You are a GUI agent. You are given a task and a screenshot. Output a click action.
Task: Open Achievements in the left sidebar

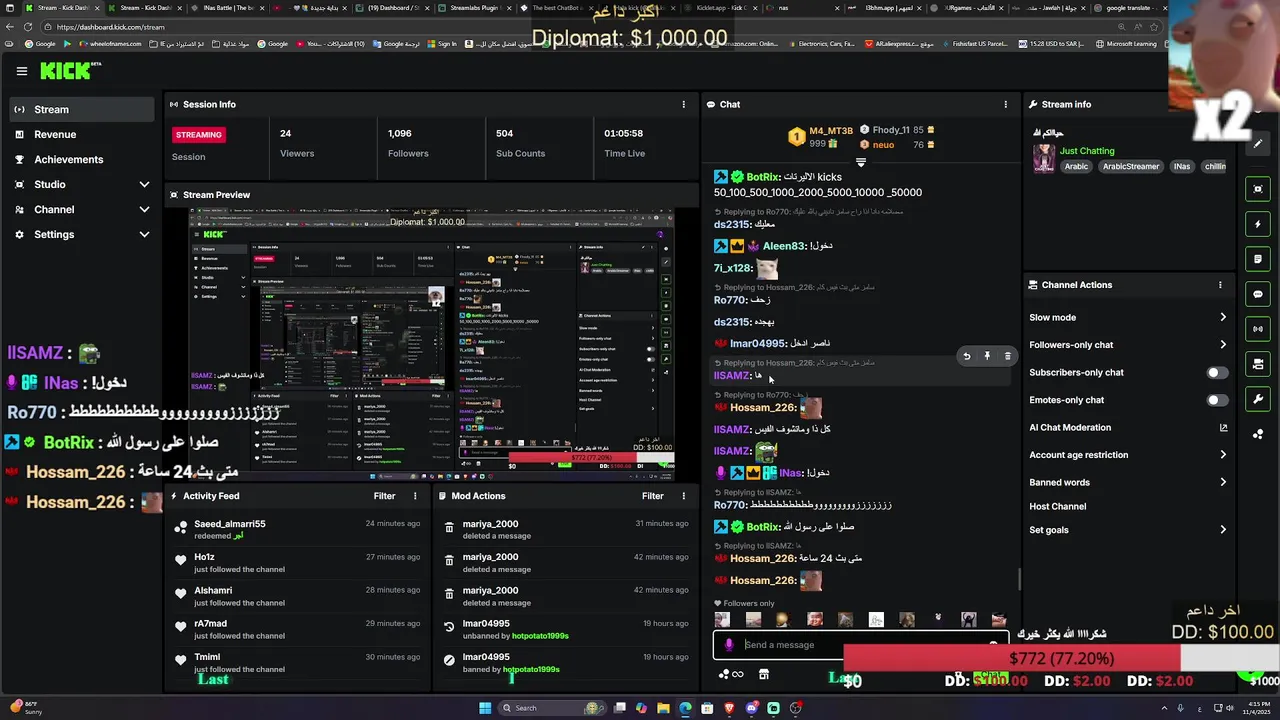(82, 160)
